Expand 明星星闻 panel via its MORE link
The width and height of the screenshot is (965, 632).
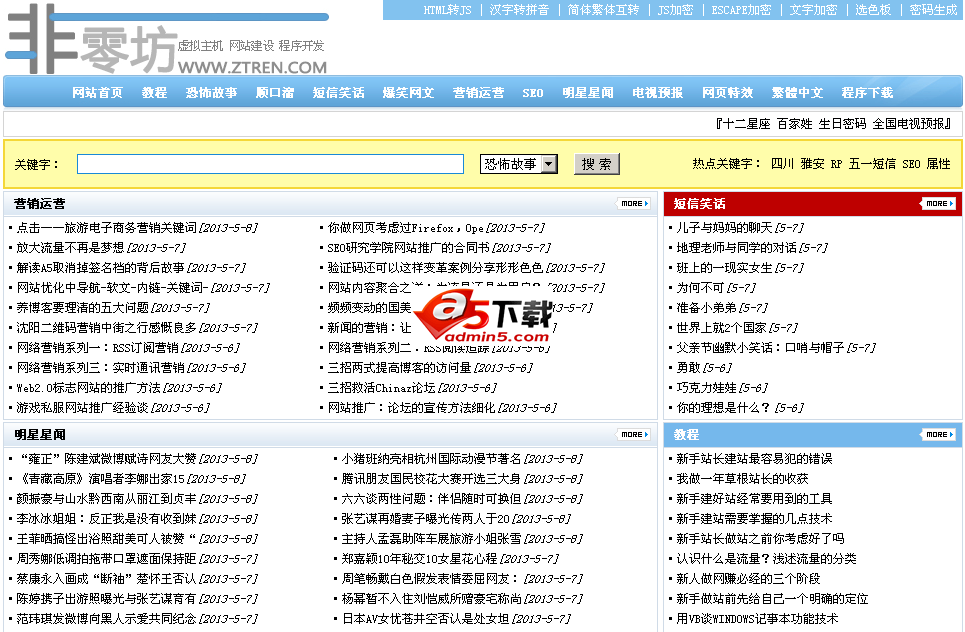pyautogui.click(x=633, y=435)
